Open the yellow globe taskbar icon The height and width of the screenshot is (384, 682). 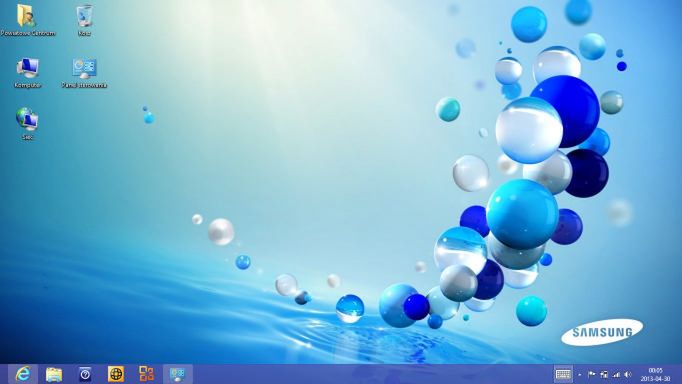[116, 374]
